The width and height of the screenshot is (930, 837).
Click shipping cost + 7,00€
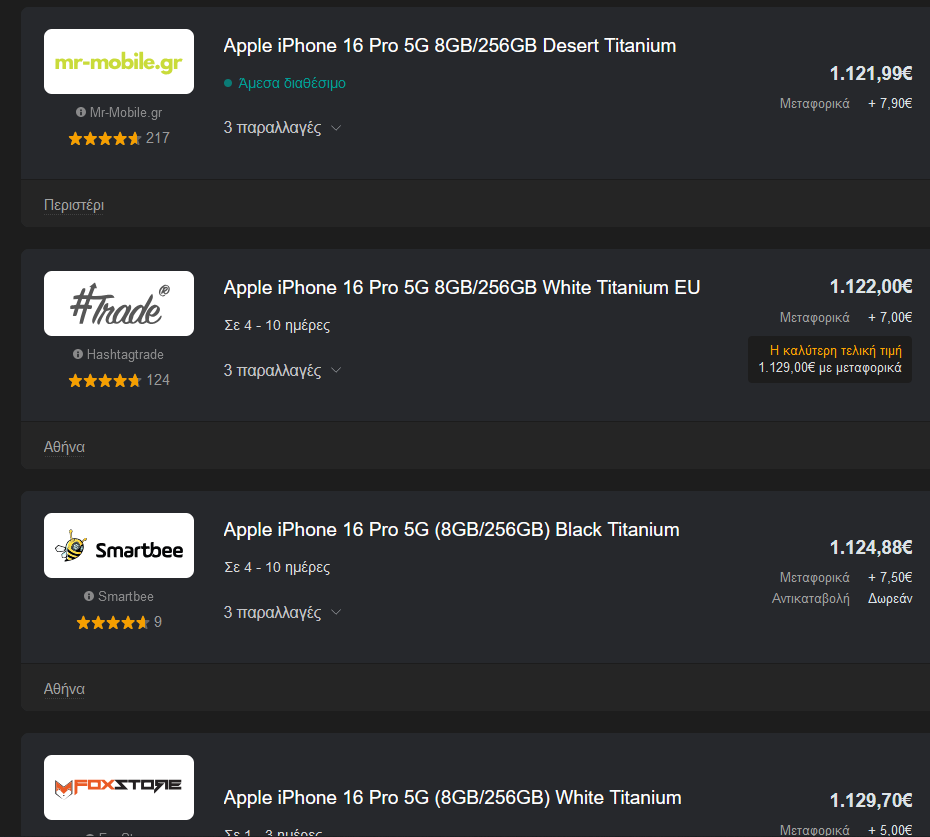(x=890, y=317)
